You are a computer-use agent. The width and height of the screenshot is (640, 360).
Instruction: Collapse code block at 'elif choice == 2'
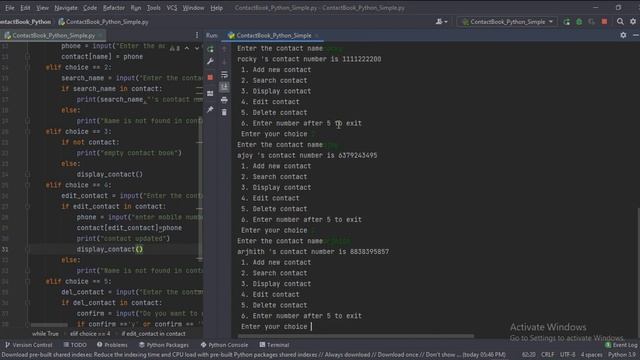coord(27,67)
